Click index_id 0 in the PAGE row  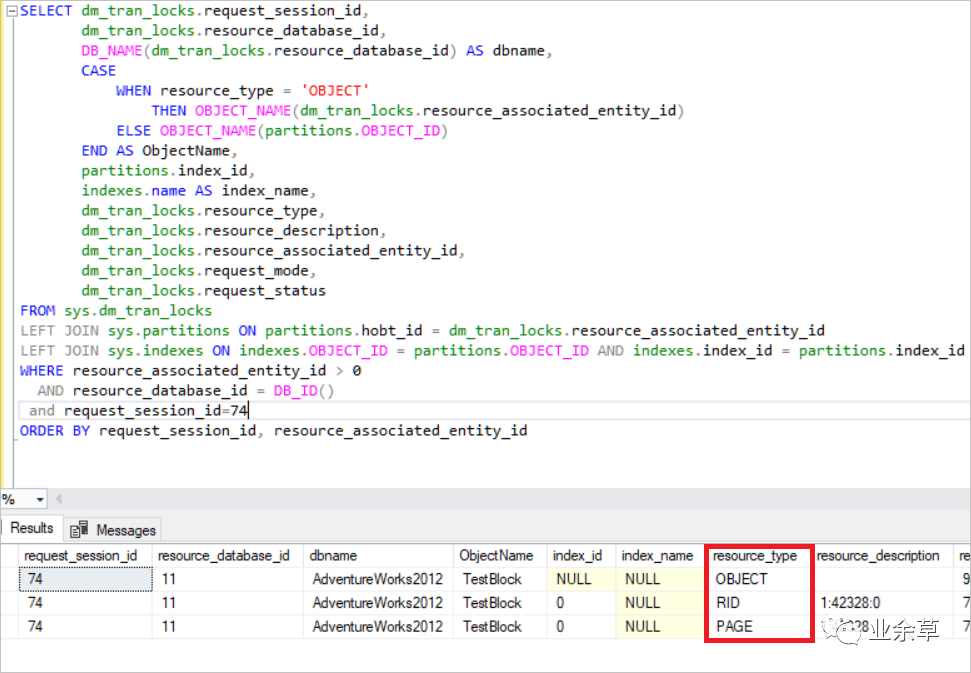pyautogui.click(x=581, y=626)
